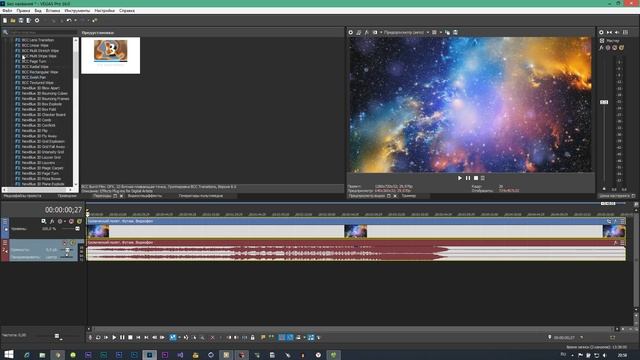Viewport: 640px width, 360px height.
Task: Open video preview settings gear
Action: click(x=350, y=32)
